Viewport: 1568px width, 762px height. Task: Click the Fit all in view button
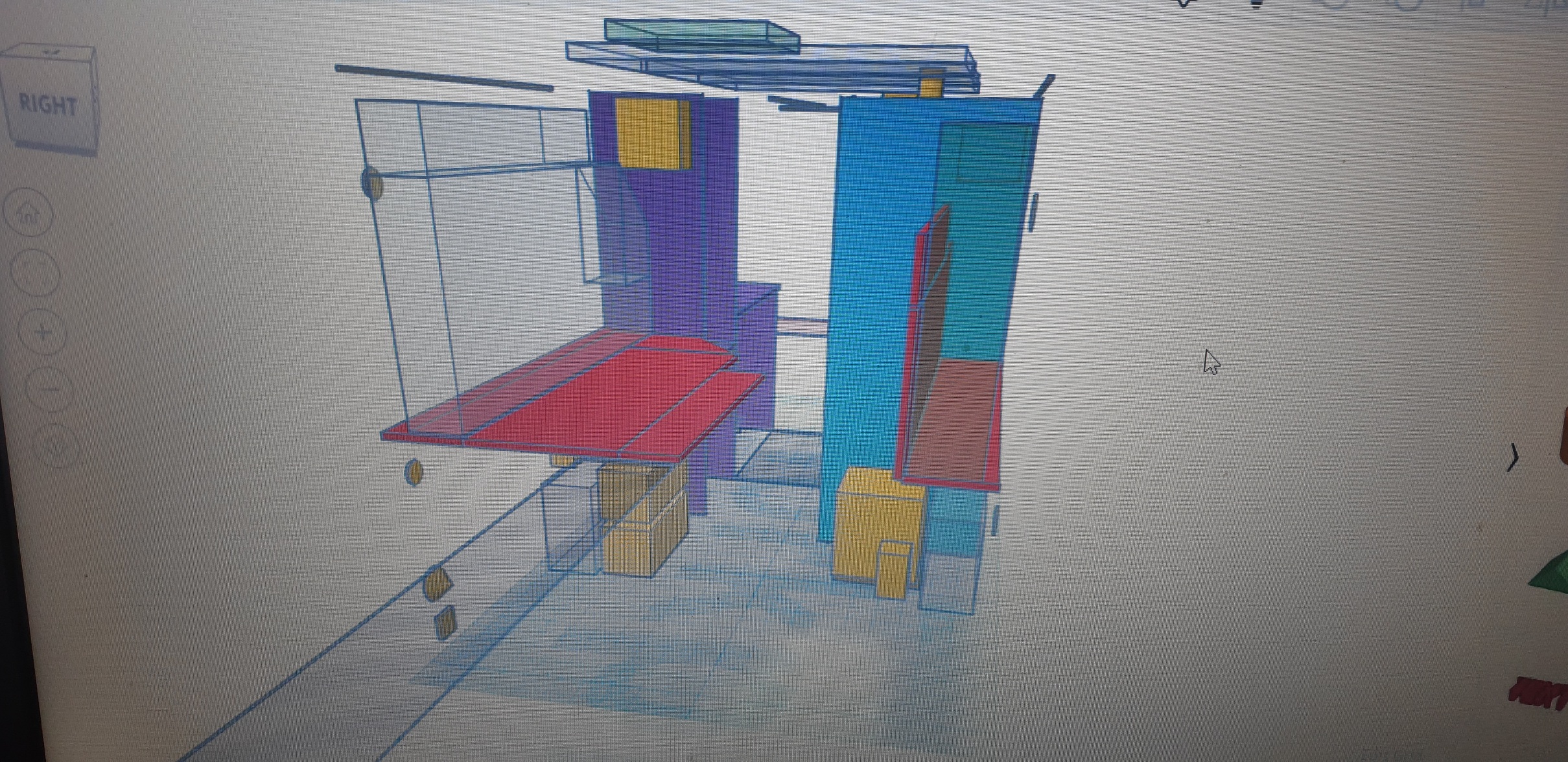37,272
